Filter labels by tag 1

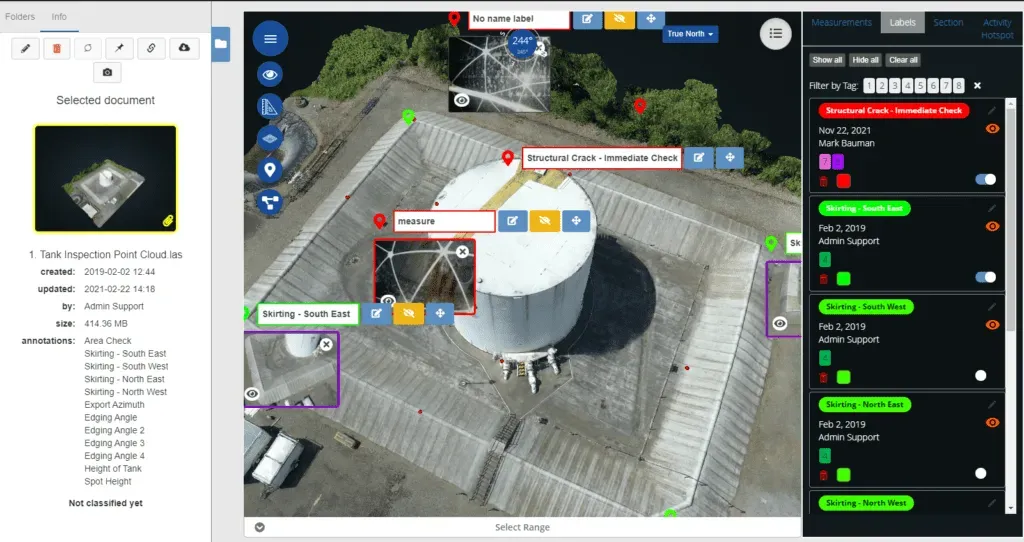pos(869,86)
